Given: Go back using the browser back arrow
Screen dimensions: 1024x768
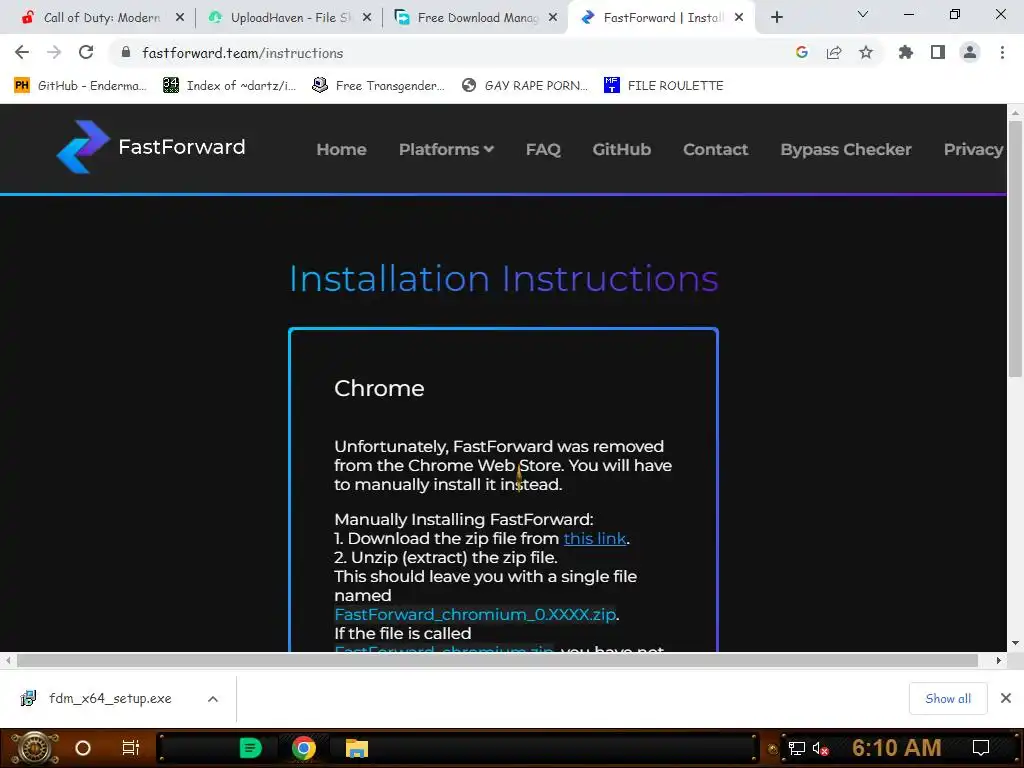Looking at the screenshot, I should point(22,52).
